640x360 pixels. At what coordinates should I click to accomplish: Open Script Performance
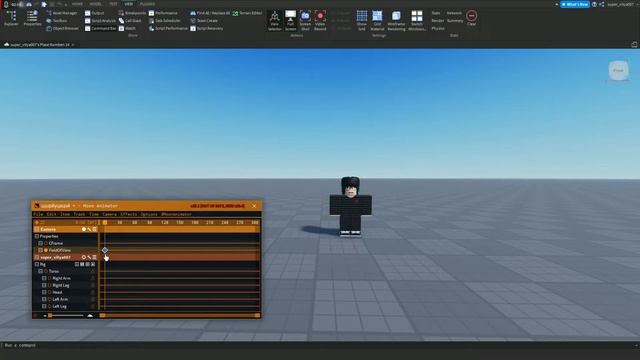click(x=169, y=29)
